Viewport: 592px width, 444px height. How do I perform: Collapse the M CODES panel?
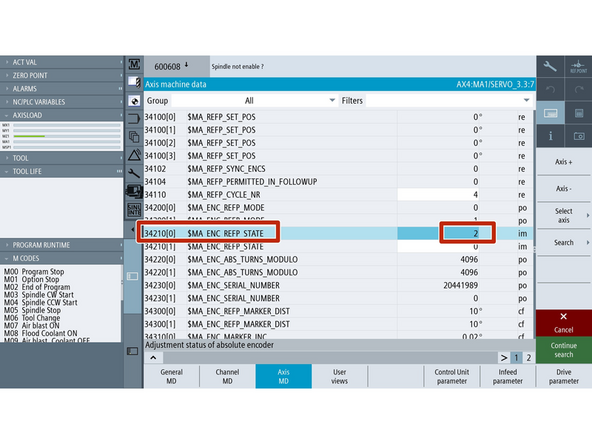[x=61, y=258]
